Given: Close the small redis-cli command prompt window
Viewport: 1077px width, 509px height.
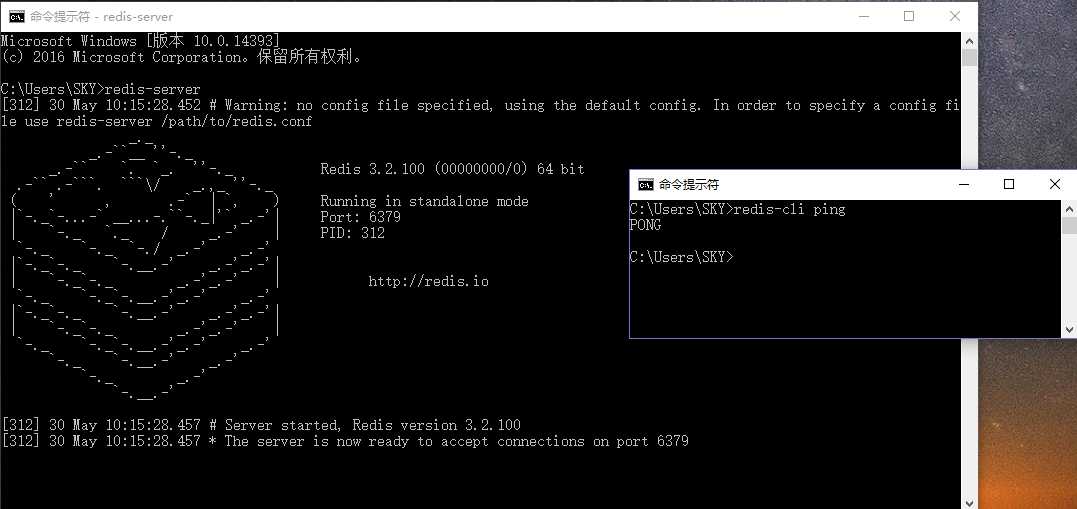Looking at the screenshot, I should pos(1055,185).
